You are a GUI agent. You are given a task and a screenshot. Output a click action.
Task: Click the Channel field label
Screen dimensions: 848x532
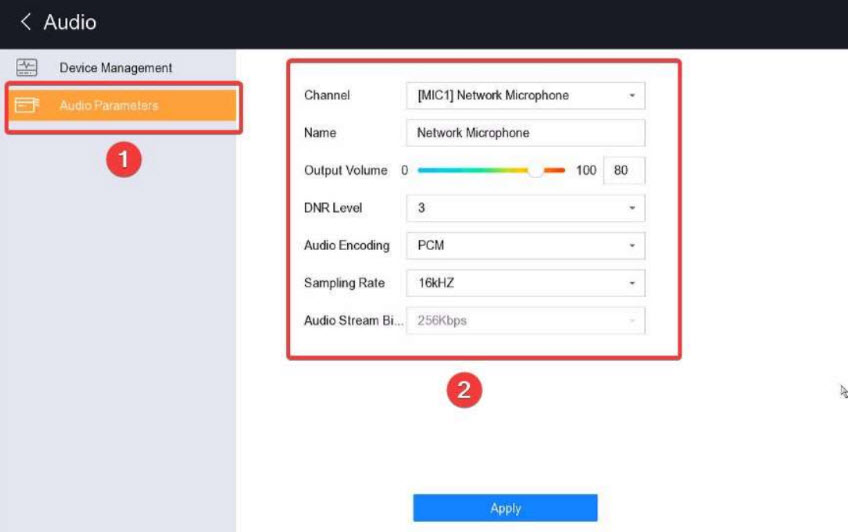[x=327, y=95]
